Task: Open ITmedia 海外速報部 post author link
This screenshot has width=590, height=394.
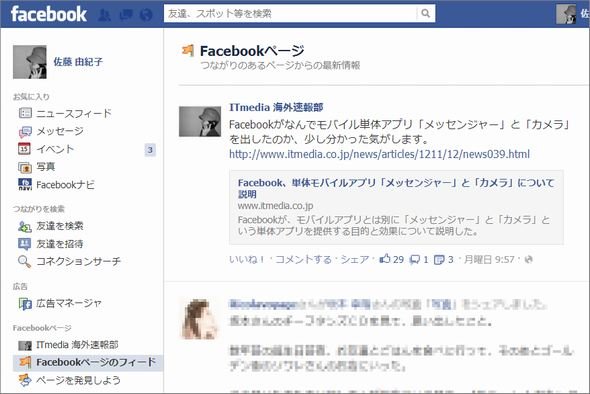Action: pyautogui.click(x=276, y=107)
